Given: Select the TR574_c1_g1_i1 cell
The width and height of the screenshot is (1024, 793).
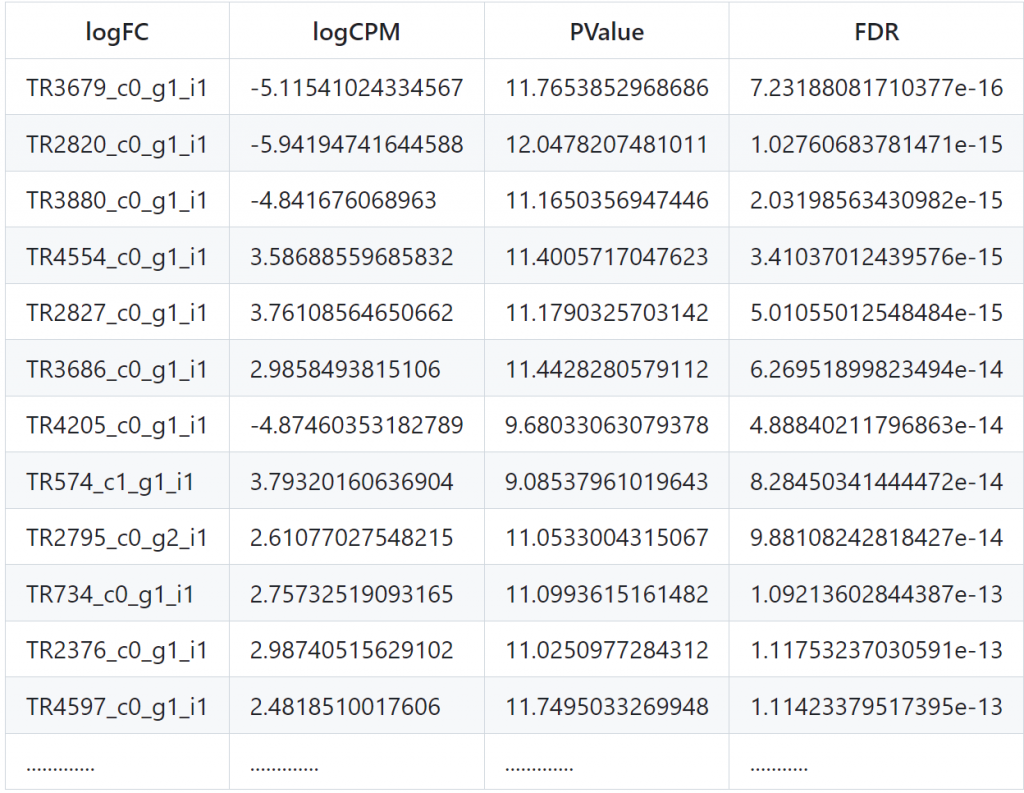Looking at the screenshot, I should 110,482.
